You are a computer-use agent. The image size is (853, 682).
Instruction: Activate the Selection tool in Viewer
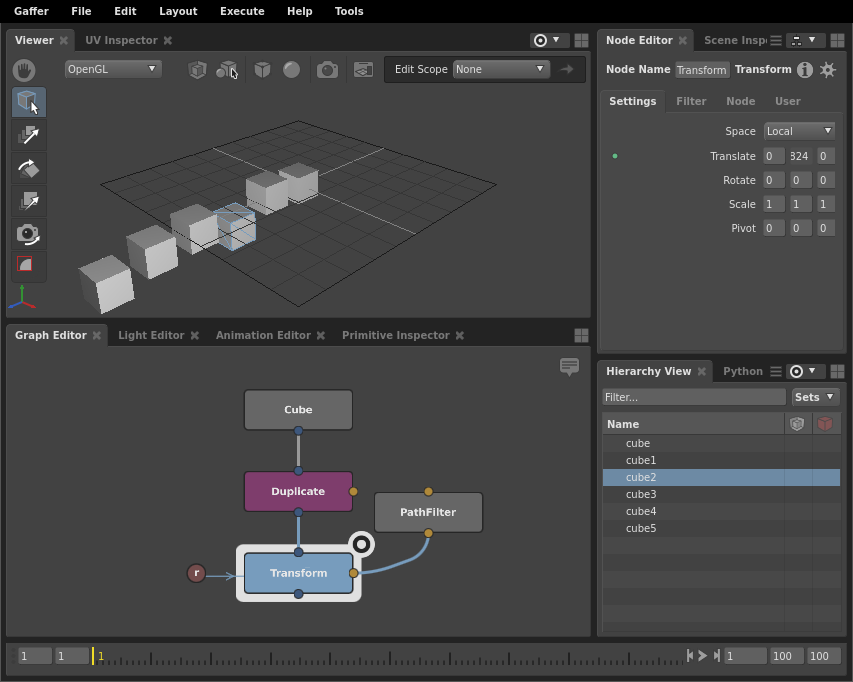29,102
